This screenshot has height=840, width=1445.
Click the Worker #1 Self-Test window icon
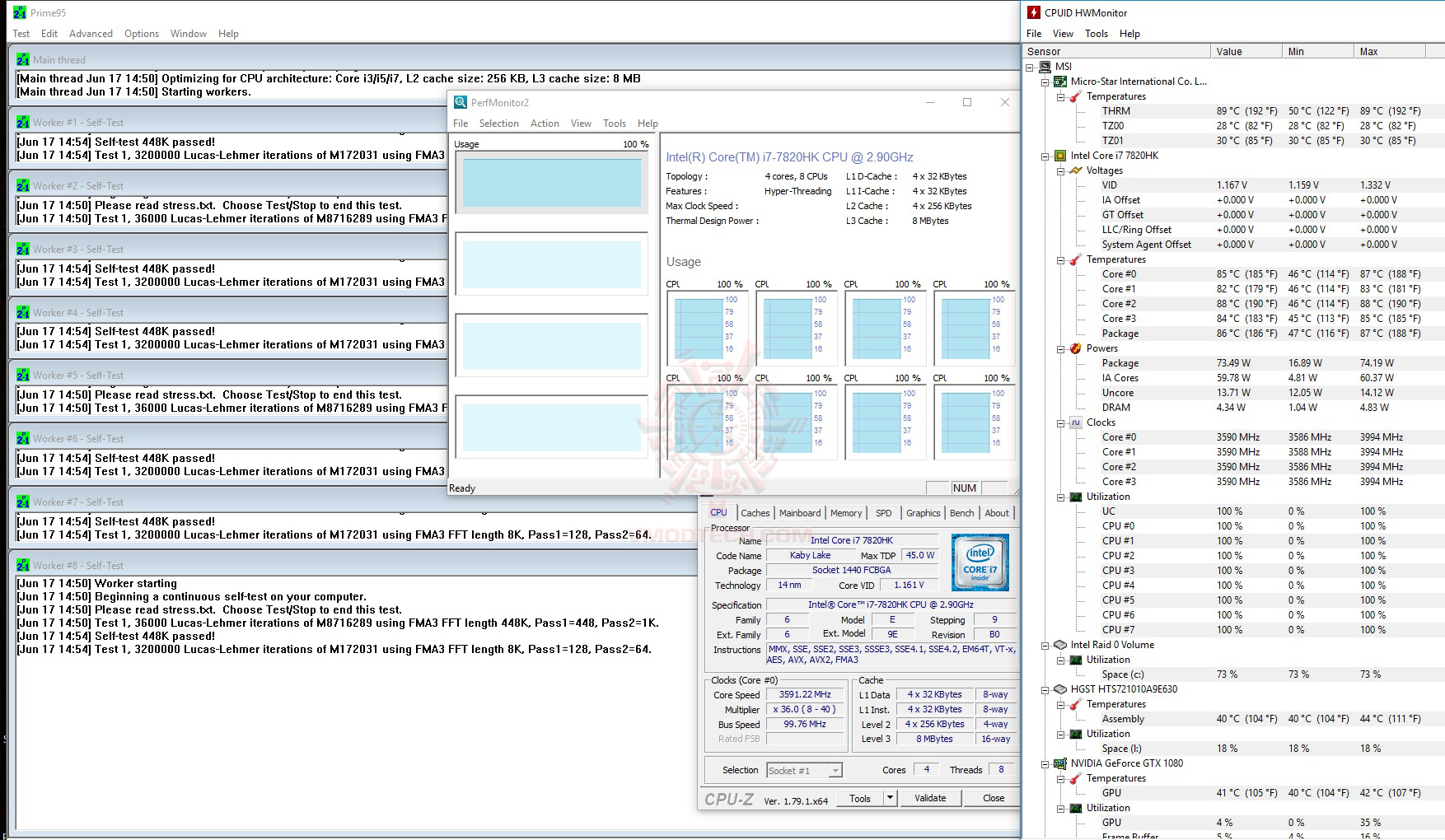[23, 122]
